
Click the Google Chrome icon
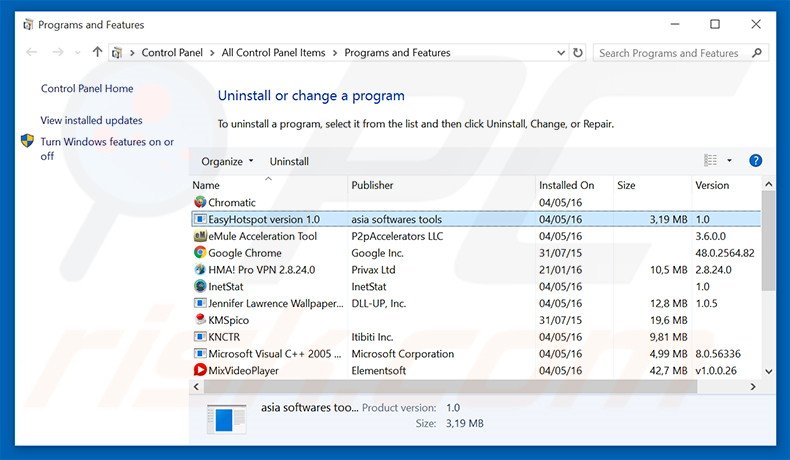200,252
